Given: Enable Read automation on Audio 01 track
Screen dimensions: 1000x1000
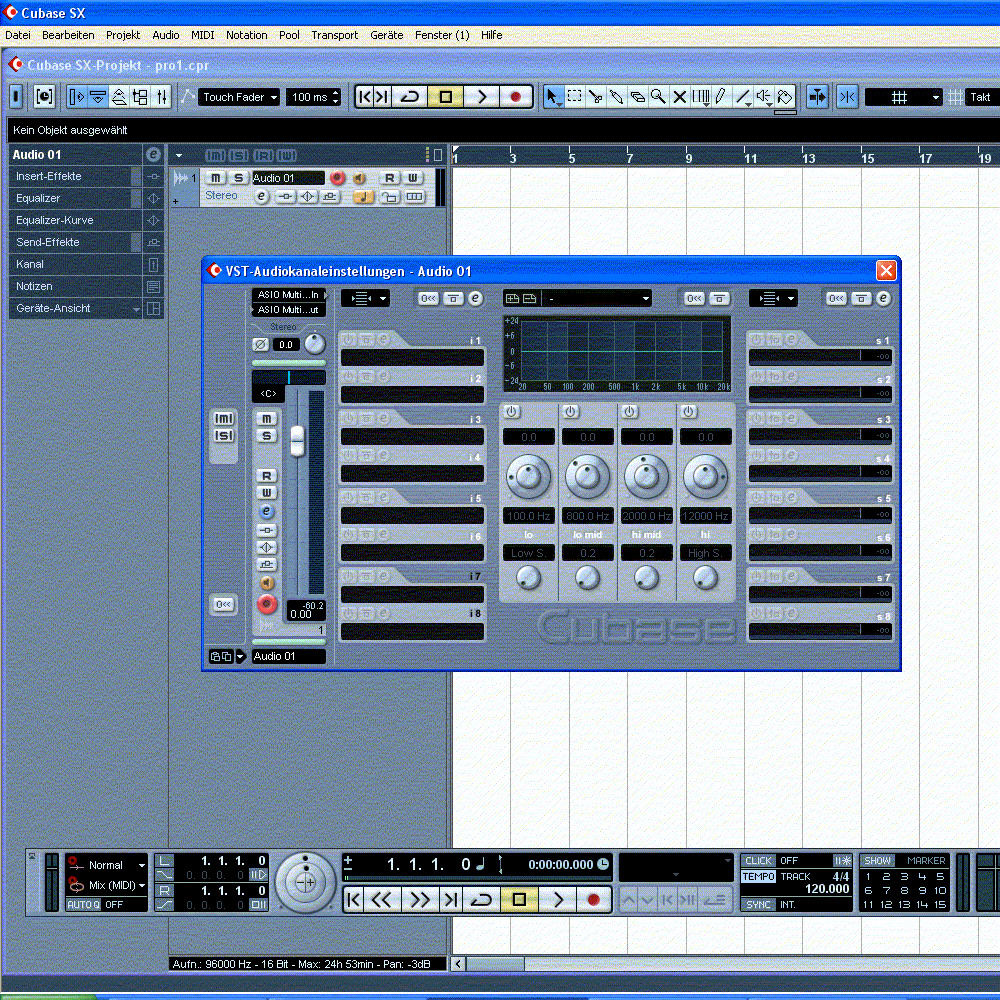Looking at the screenshot, I should click(389, 178).
